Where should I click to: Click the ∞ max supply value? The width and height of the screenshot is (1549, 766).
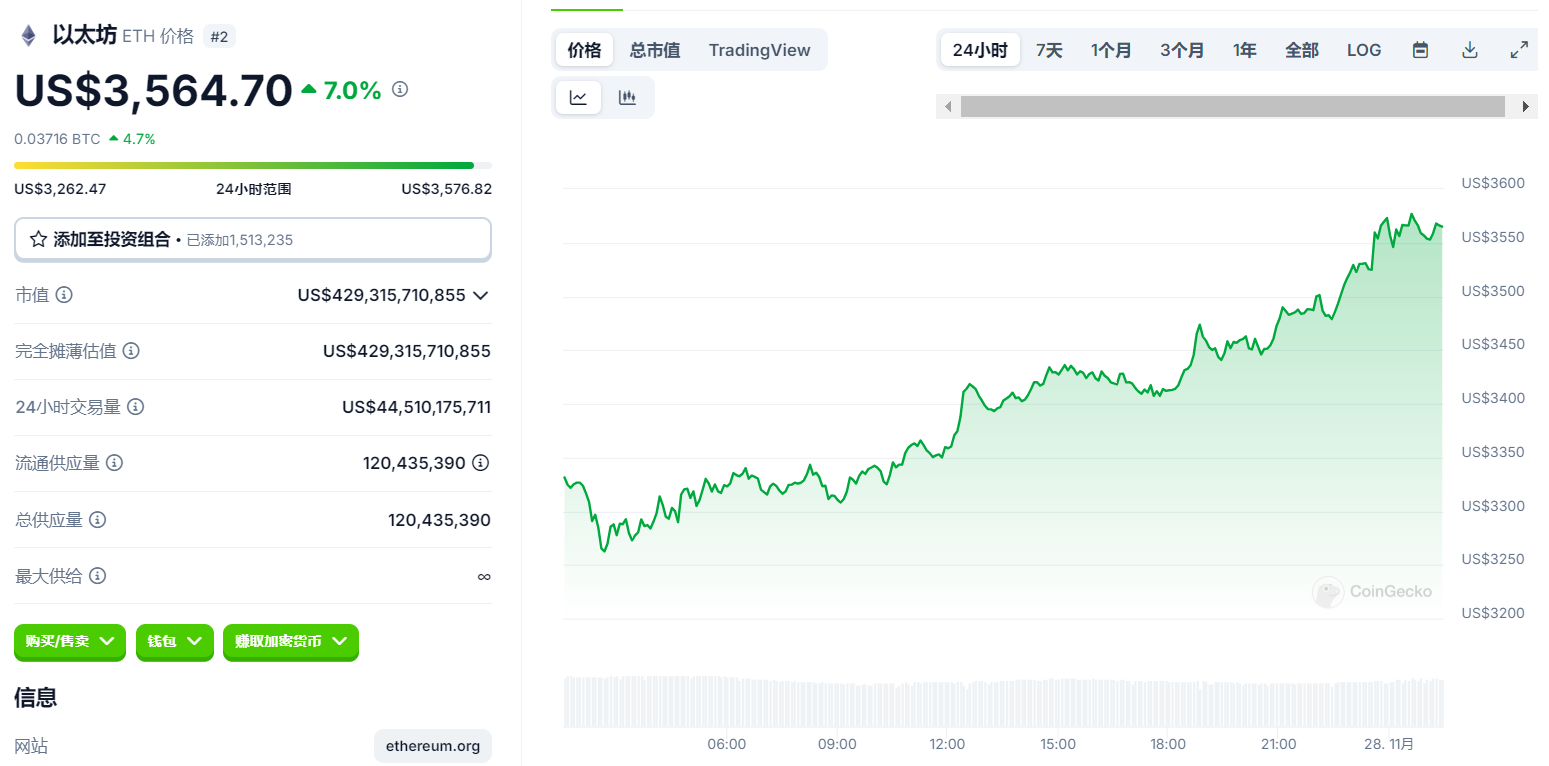[484, 576]
